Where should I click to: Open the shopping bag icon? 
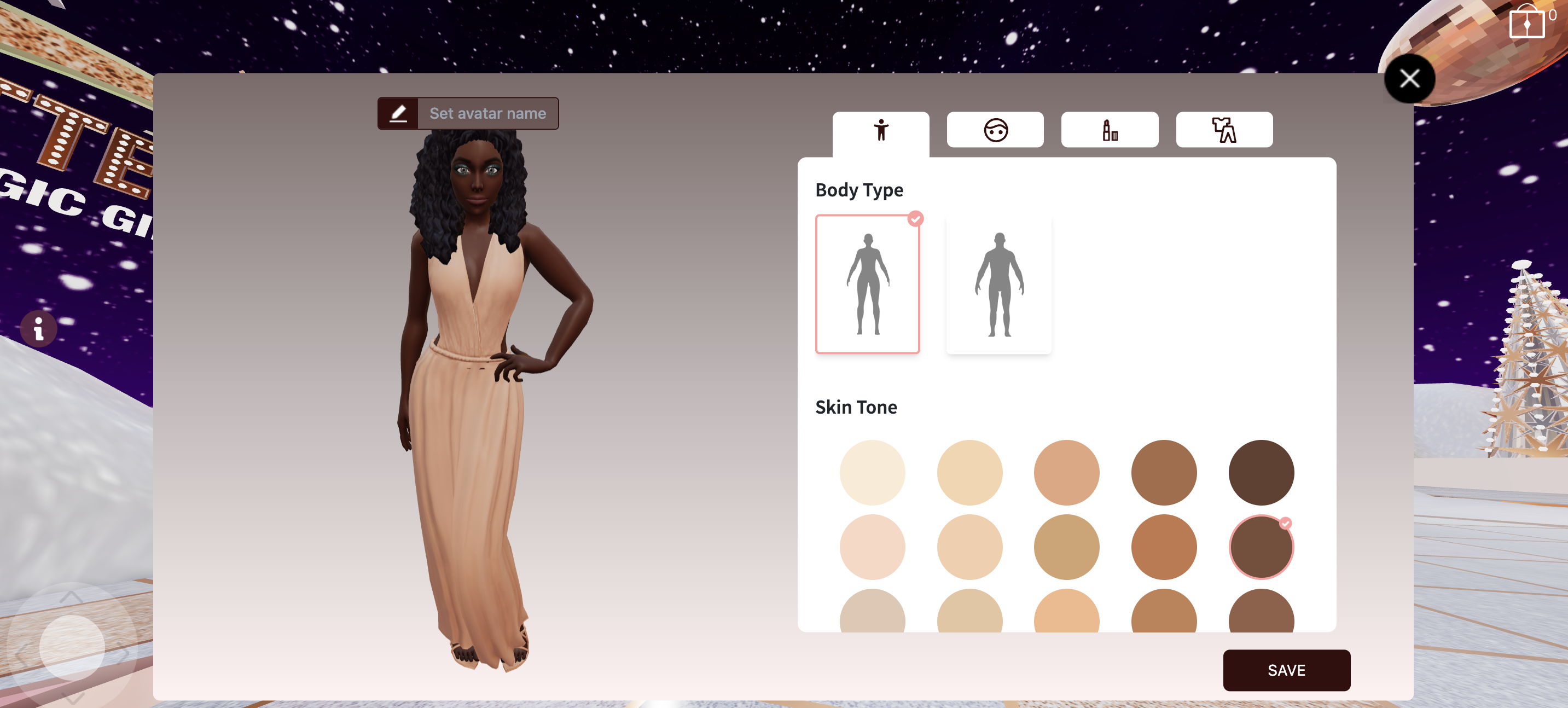[x=1526, y=23]
